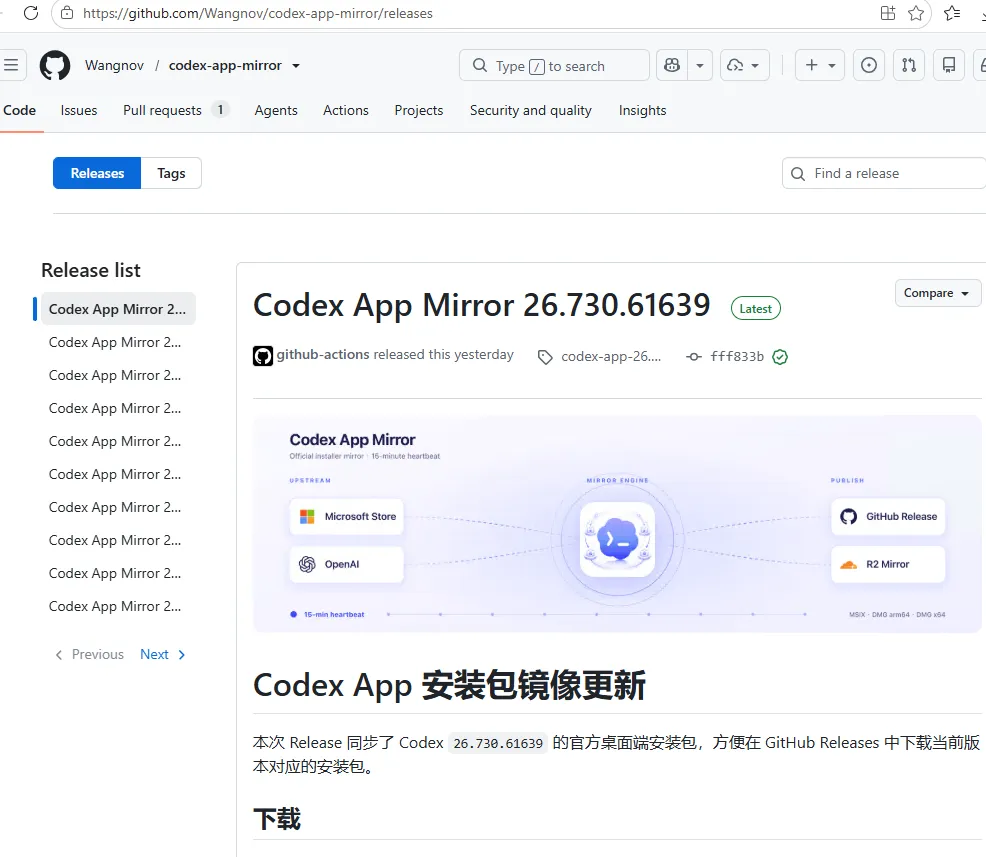Click the github-actions avatar icon
This screenshot has height=857, width=986.
(263, 356)
